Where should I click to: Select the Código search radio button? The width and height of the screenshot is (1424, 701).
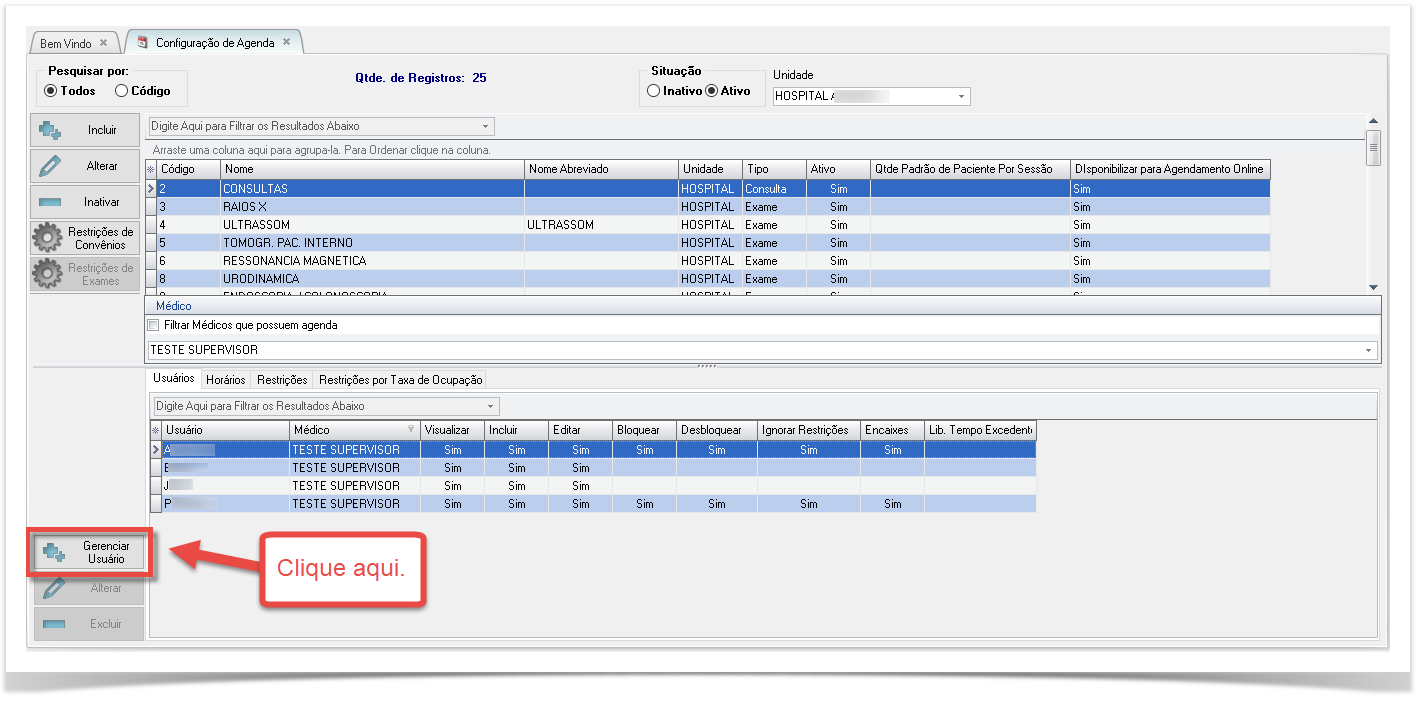coord(122,91)
